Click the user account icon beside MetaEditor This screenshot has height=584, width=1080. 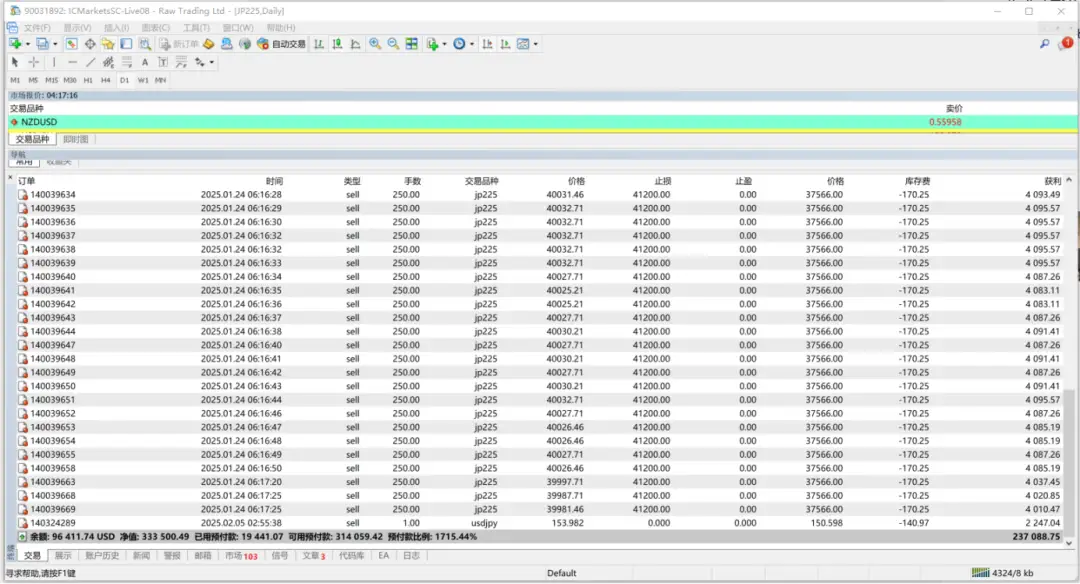(227, 44)
